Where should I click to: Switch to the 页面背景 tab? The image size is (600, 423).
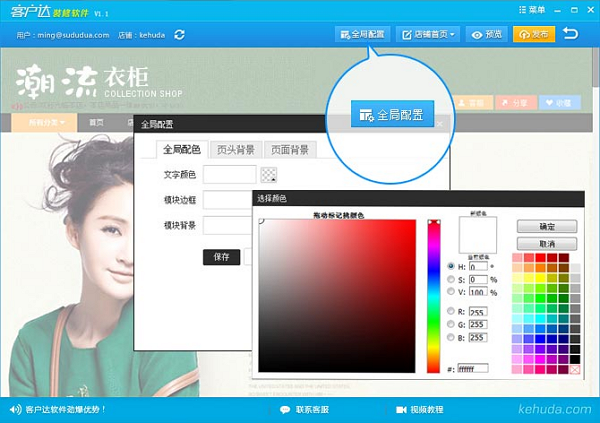point(290,150)
